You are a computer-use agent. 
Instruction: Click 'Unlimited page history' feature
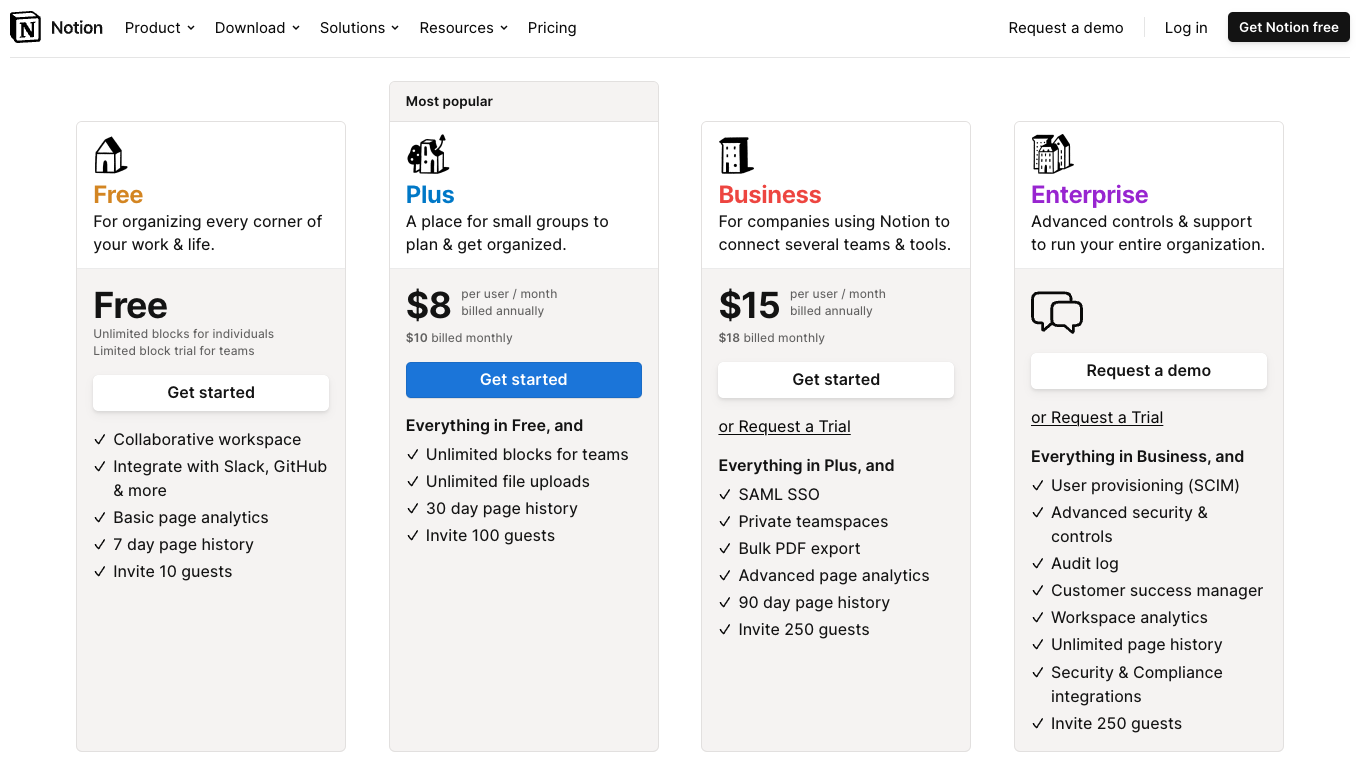click(x=1137, y=645)
